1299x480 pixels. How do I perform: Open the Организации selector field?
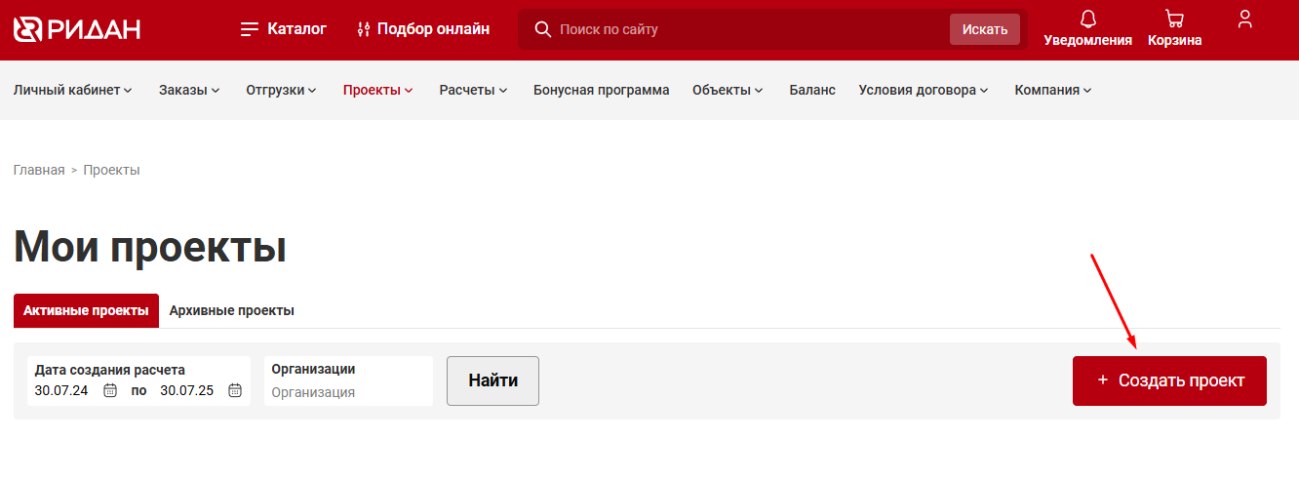(x=348, y=381)
